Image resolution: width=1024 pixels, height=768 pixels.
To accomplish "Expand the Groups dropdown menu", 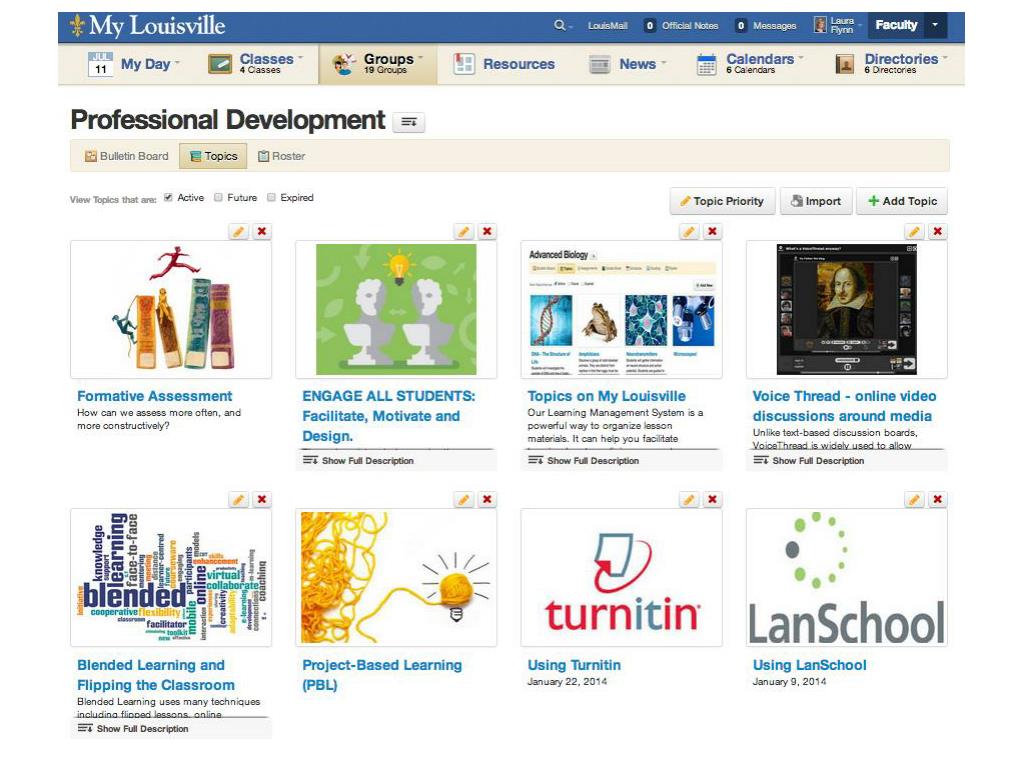I will [421, 58].
